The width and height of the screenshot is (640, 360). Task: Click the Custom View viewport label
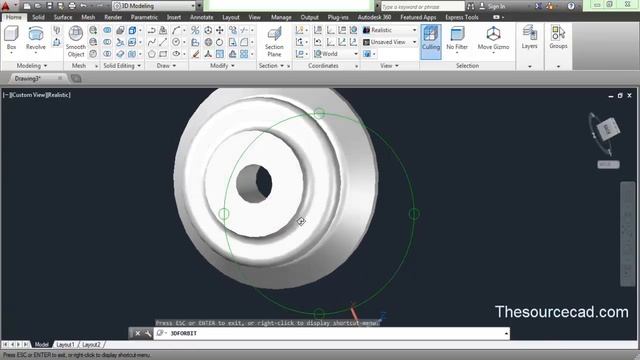[28, 95]
